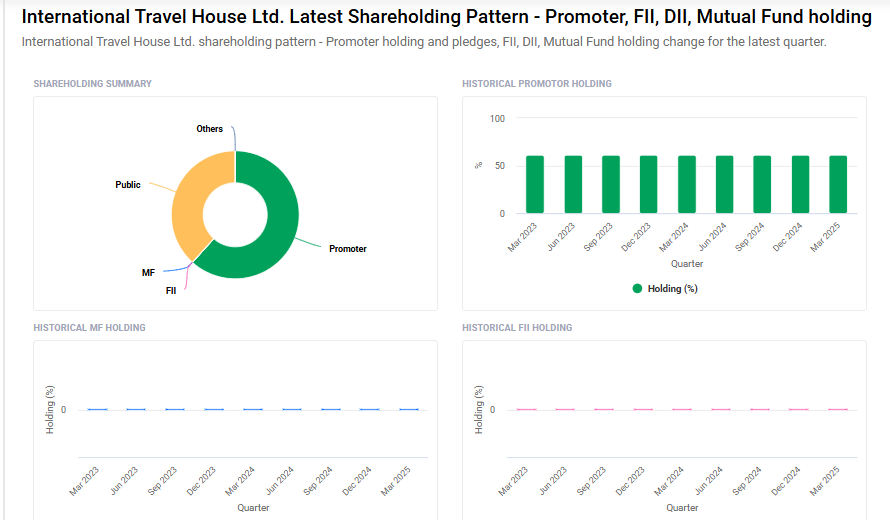Select the Others label on donut chart
The width and height of the screenshot is (890, 520).
pyautogui.click(x=209, y=129)
